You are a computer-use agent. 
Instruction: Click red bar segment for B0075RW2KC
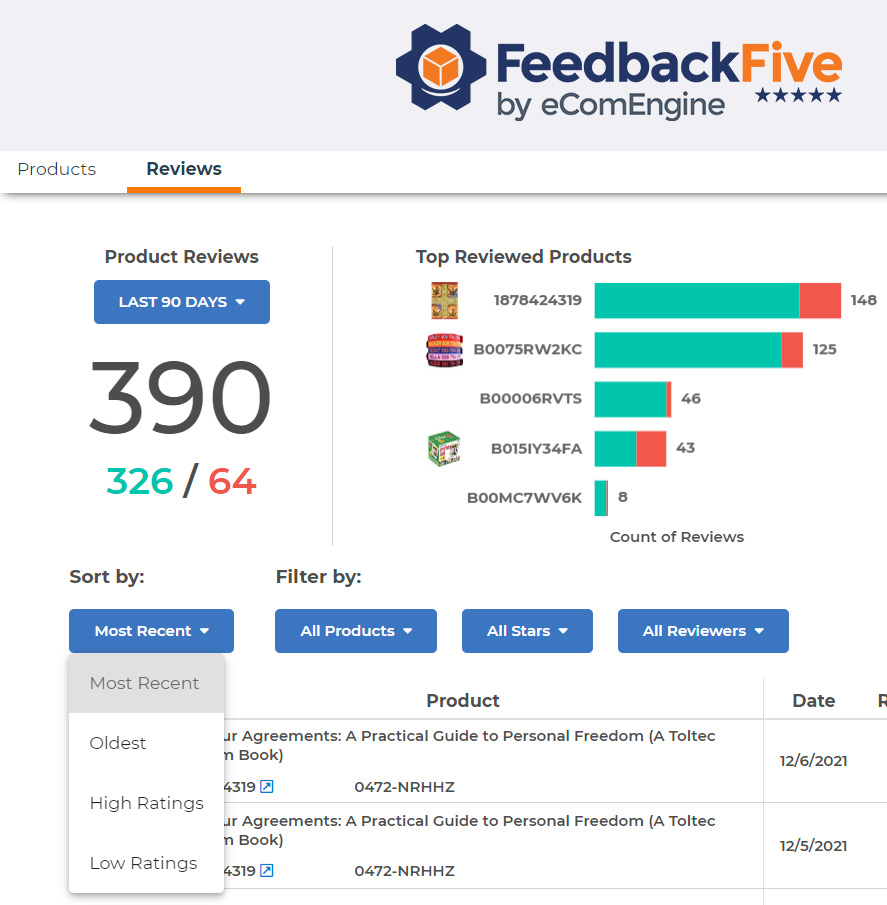[792, 350]
